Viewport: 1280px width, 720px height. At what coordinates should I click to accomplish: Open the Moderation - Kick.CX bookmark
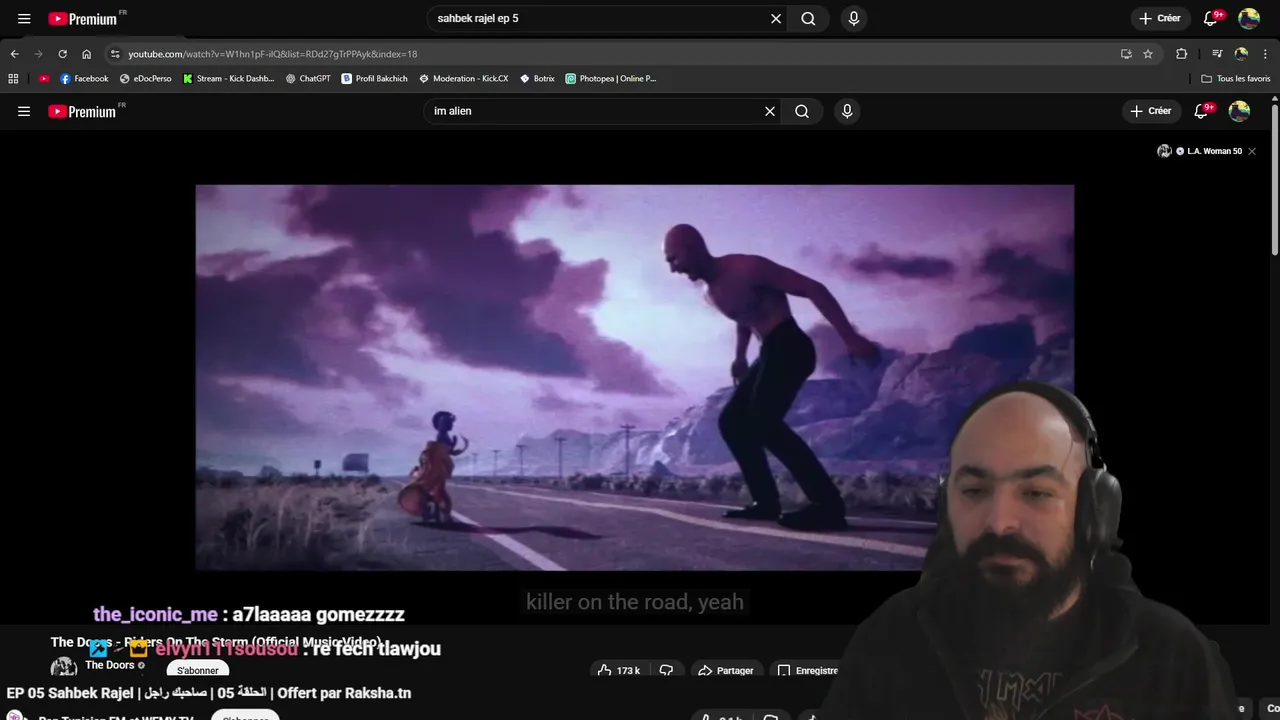tap(463, 78)
